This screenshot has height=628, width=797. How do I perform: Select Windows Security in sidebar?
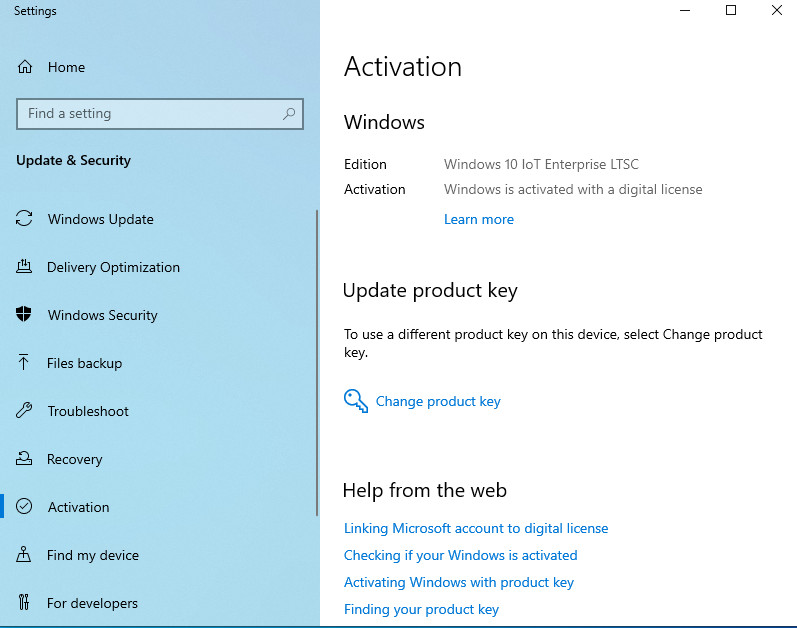click(103, 315)
